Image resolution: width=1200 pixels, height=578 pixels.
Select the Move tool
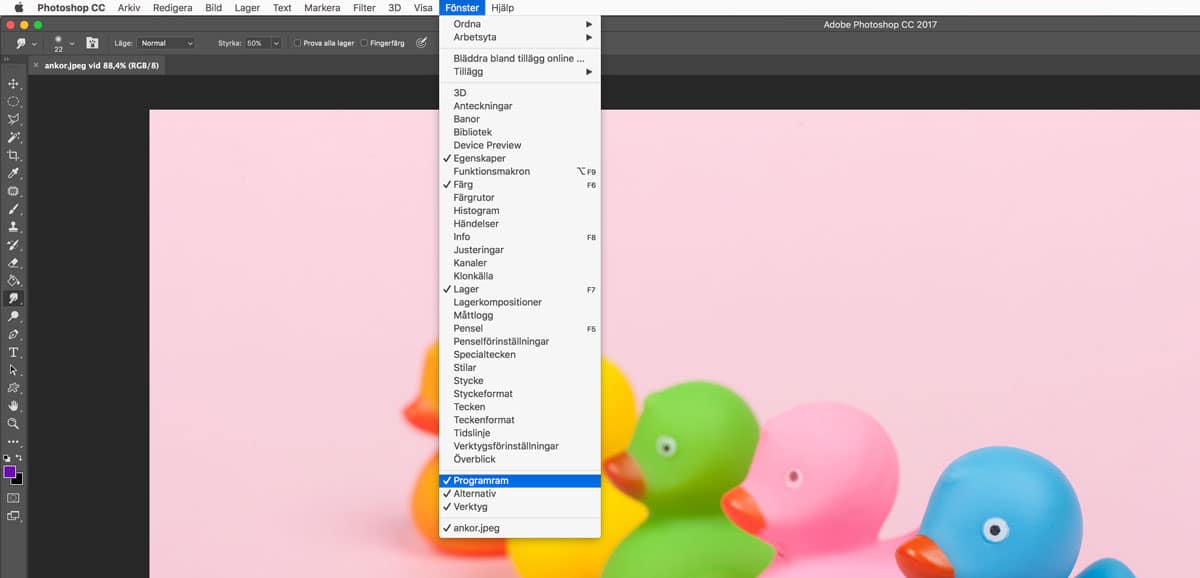[14, 84]
